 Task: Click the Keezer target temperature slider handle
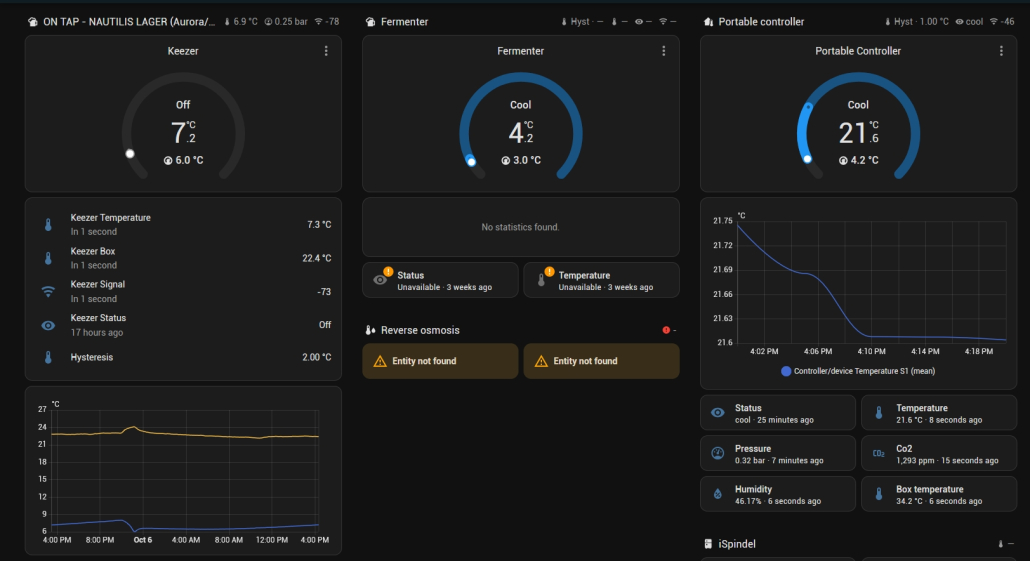pyautogui.click(x=129, y=154)
